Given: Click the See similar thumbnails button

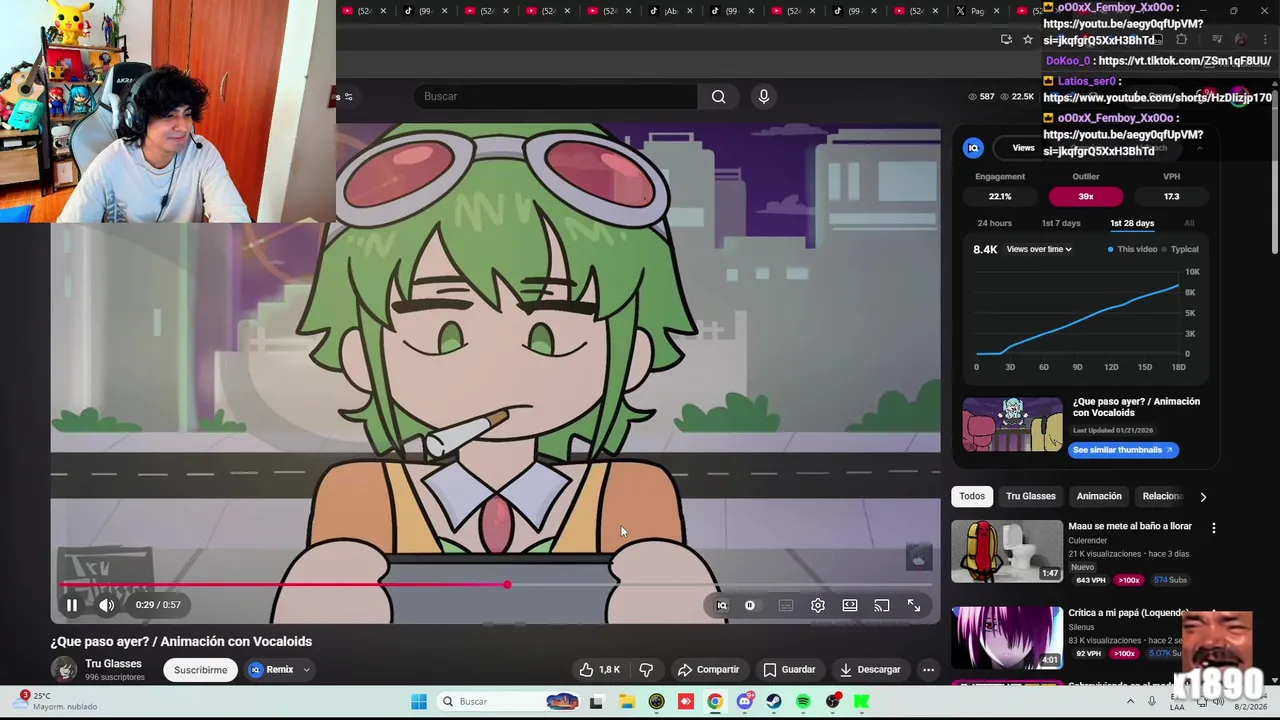Looking at the screenshot, I should click(1122, 450).
